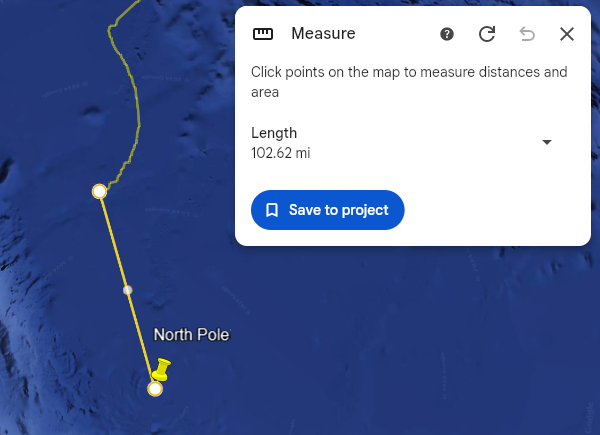Click the North Pole map label
This screenshot has height=435, width=600.
(191, 335)
